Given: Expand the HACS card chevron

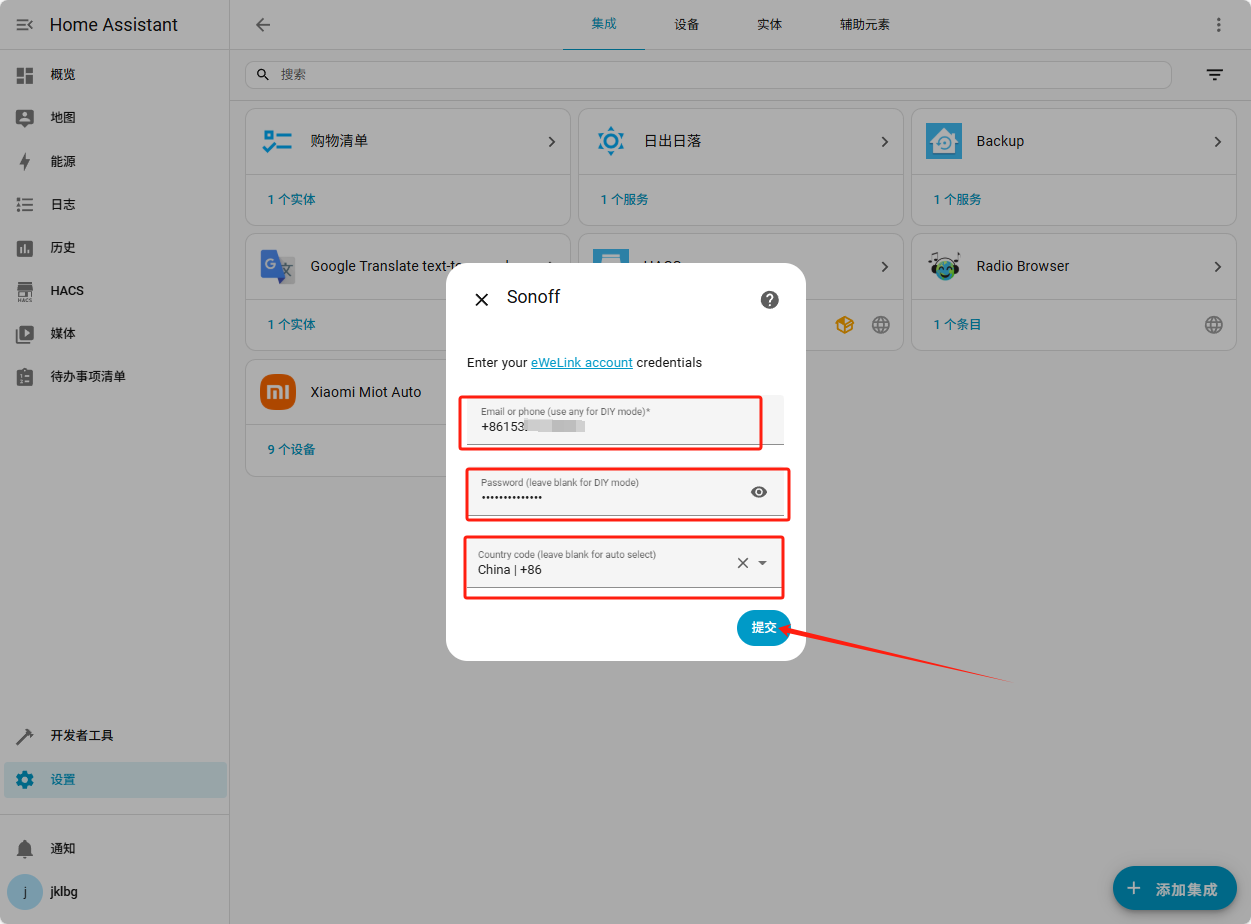Looking at the screenshot, I should (884, 267).
